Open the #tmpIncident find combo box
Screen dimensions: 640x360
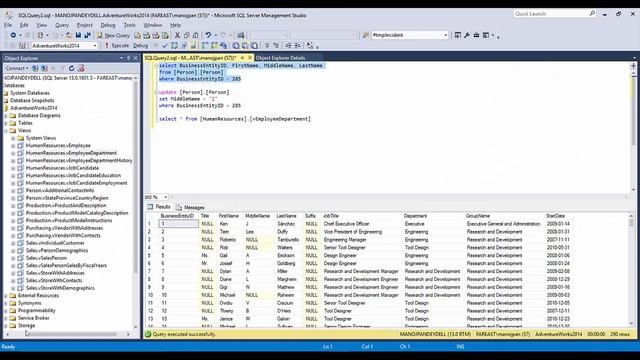[445, 36]
